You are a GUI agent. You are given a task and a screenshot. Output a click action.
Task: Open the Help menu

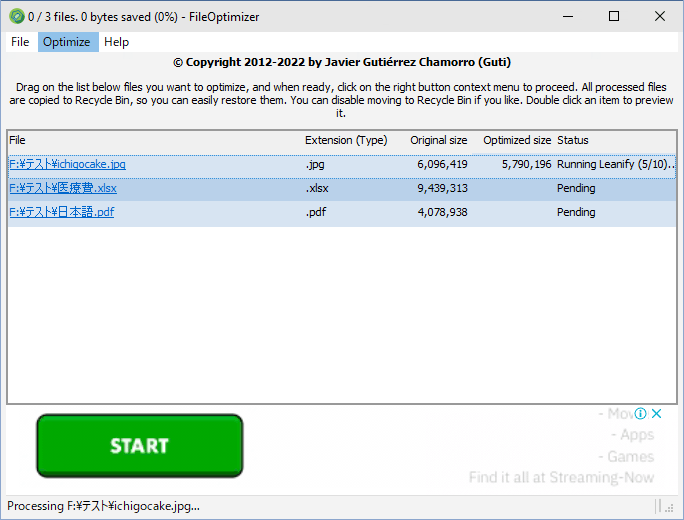tap(116, 42)
